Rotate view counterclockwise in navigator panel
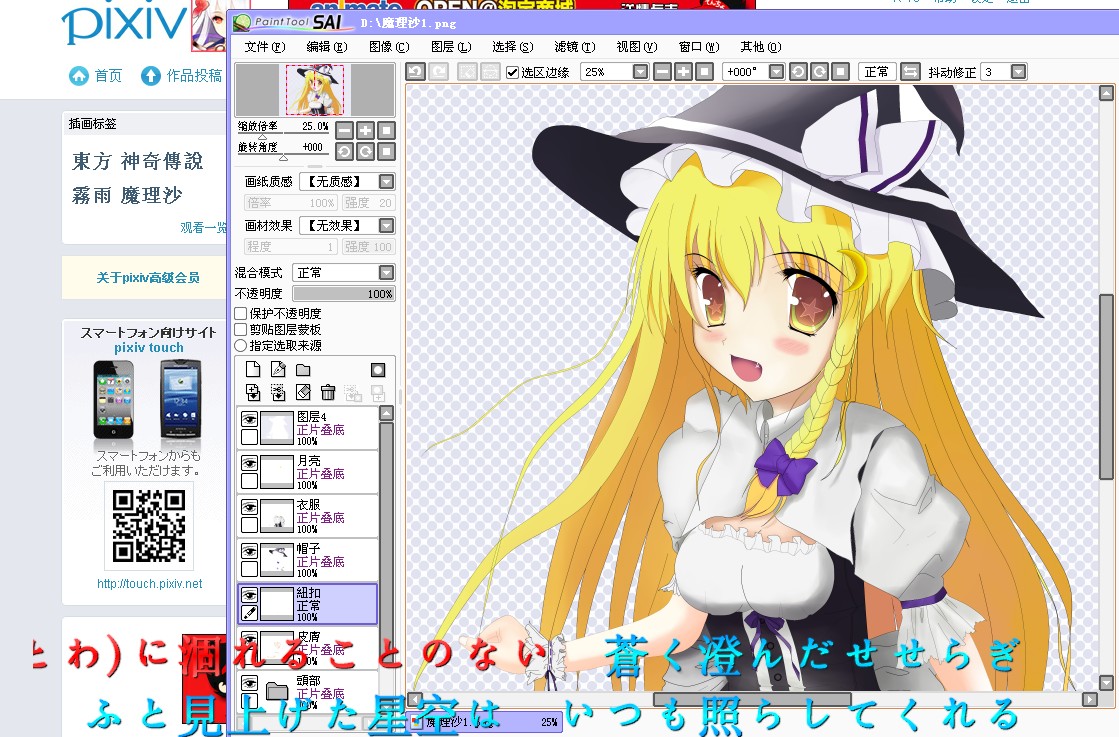The width and height of the screenshot is (1119, 737). click(344, 151)
